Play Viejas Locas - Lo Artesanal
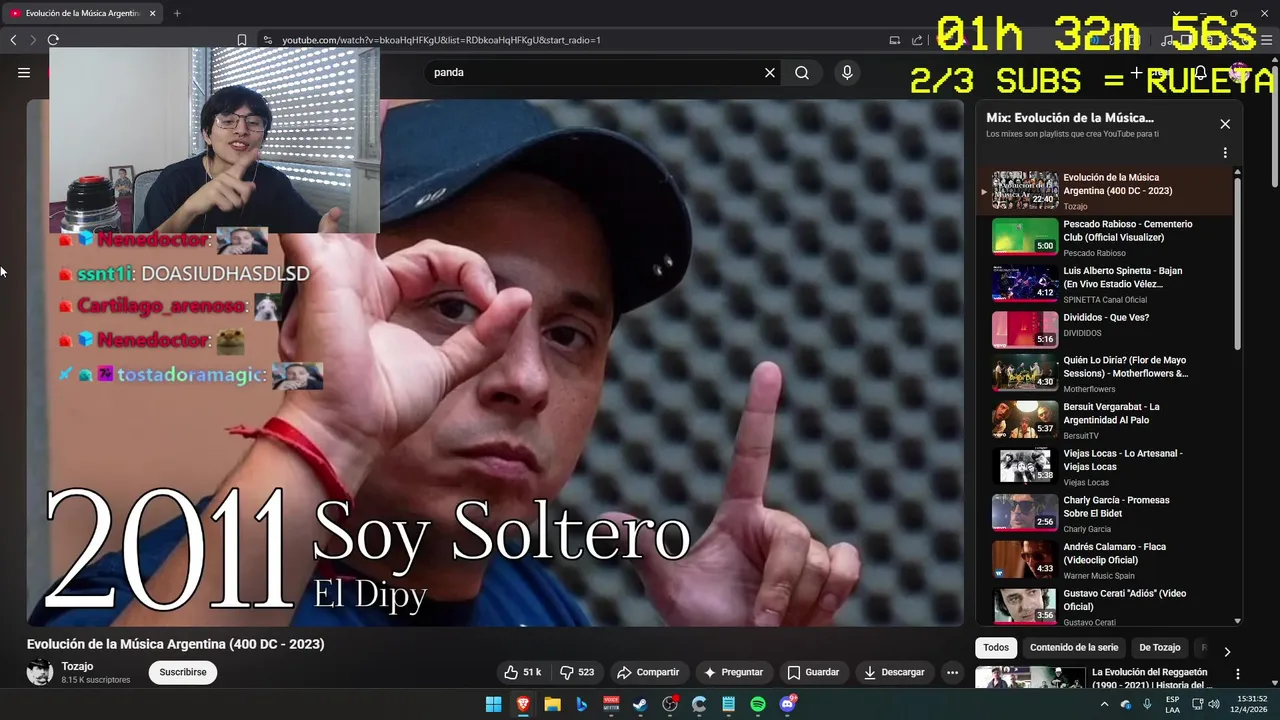The height and width of the screenshot is (720, 1280). (1105, 467)
